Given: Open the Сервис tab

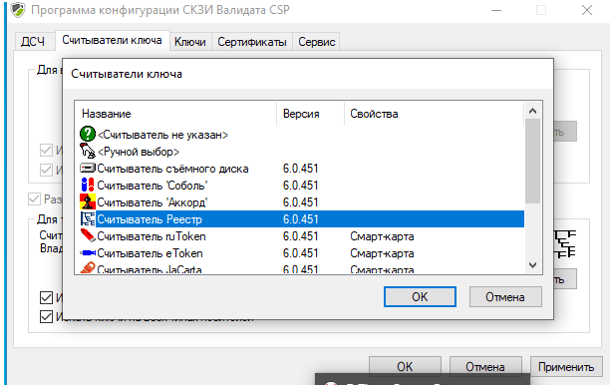Looking at the screenshot, I should (x=317, y=42).
